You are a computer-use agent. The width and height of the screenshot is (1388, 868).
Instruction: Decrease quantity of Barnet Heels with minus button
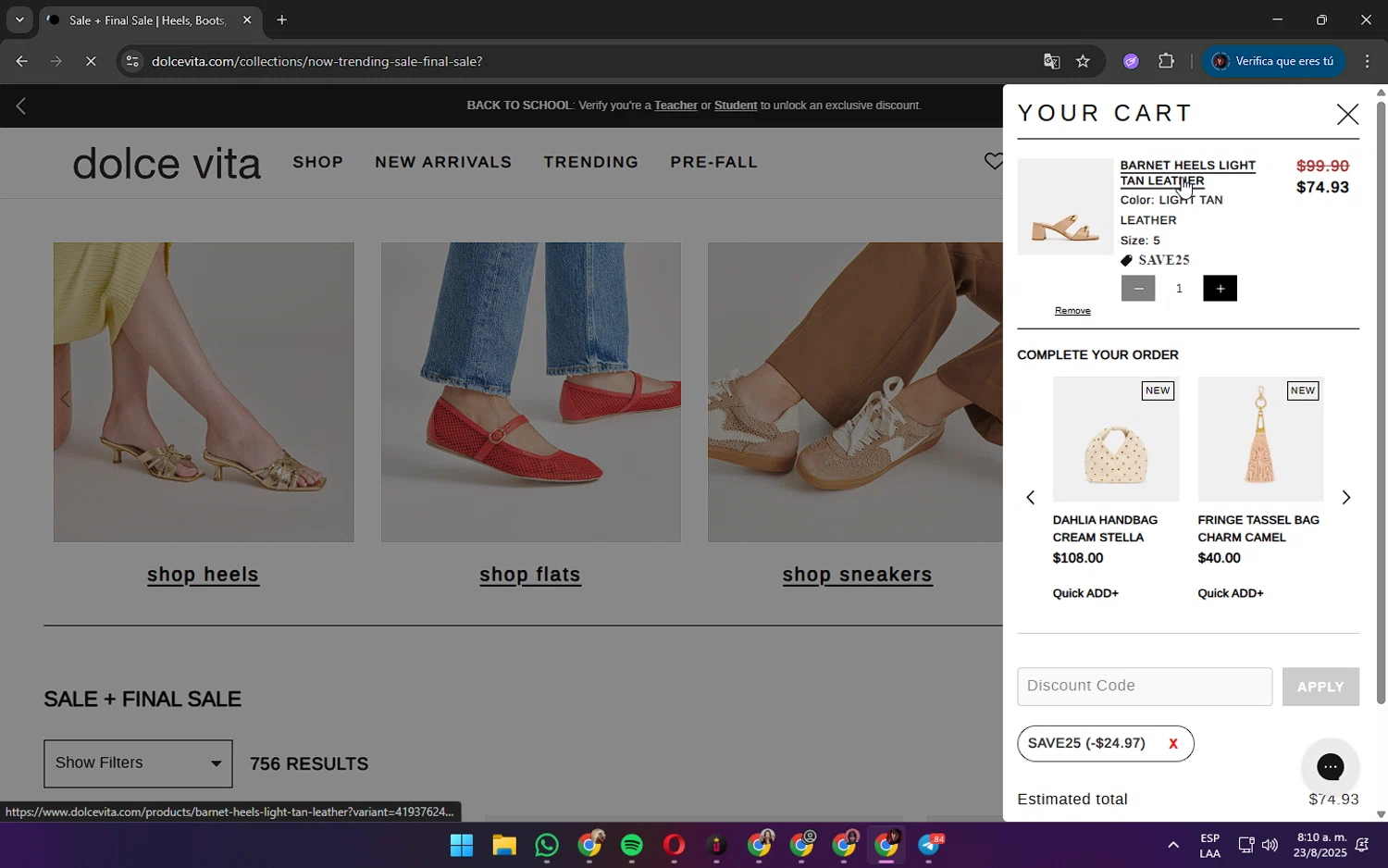1137,289
